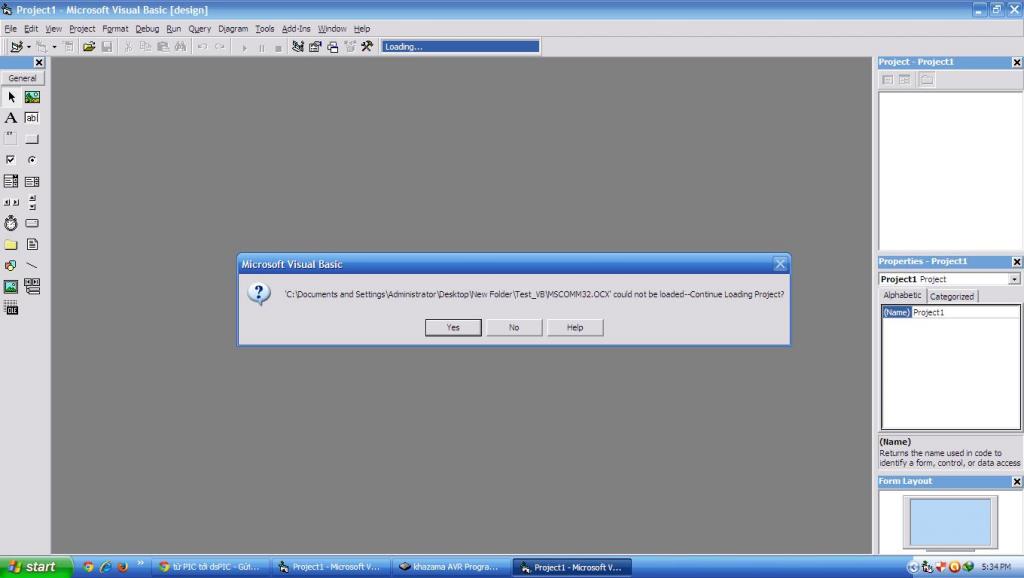Image resolution: width=1024 pixels, height=578 pixels.
Task: Select the PictureBox control tool
Action: (x=32, y=97)
